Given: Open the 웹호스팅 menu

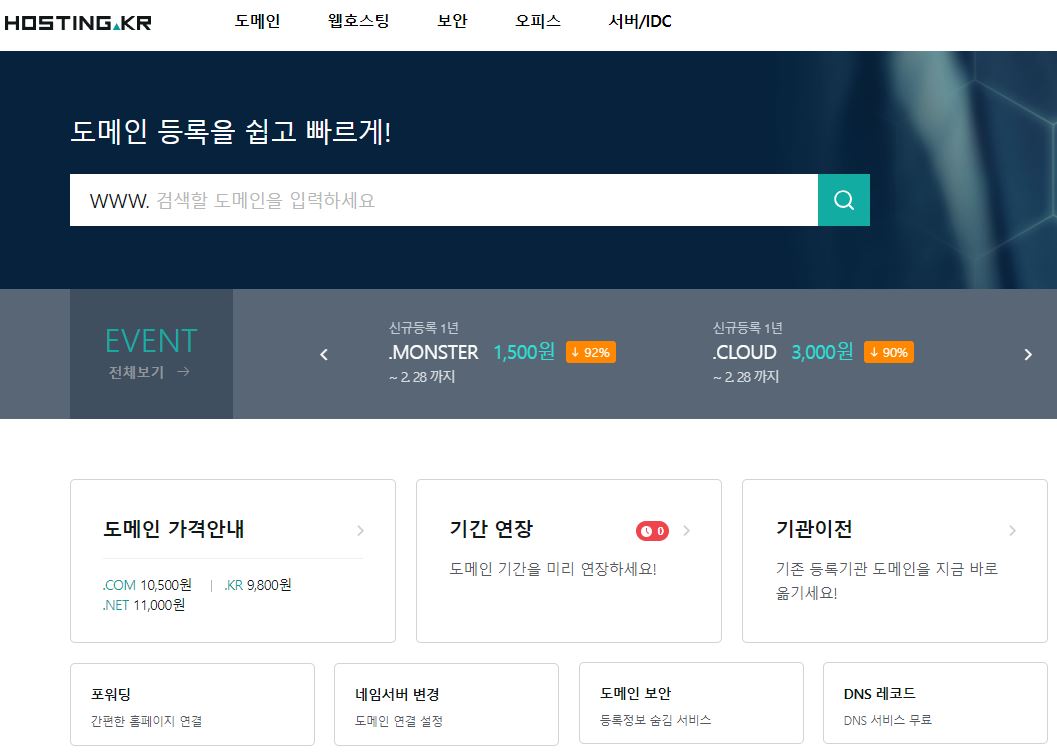Looking at the screenshot, I should pyautogui.click(x=358, y=21).
